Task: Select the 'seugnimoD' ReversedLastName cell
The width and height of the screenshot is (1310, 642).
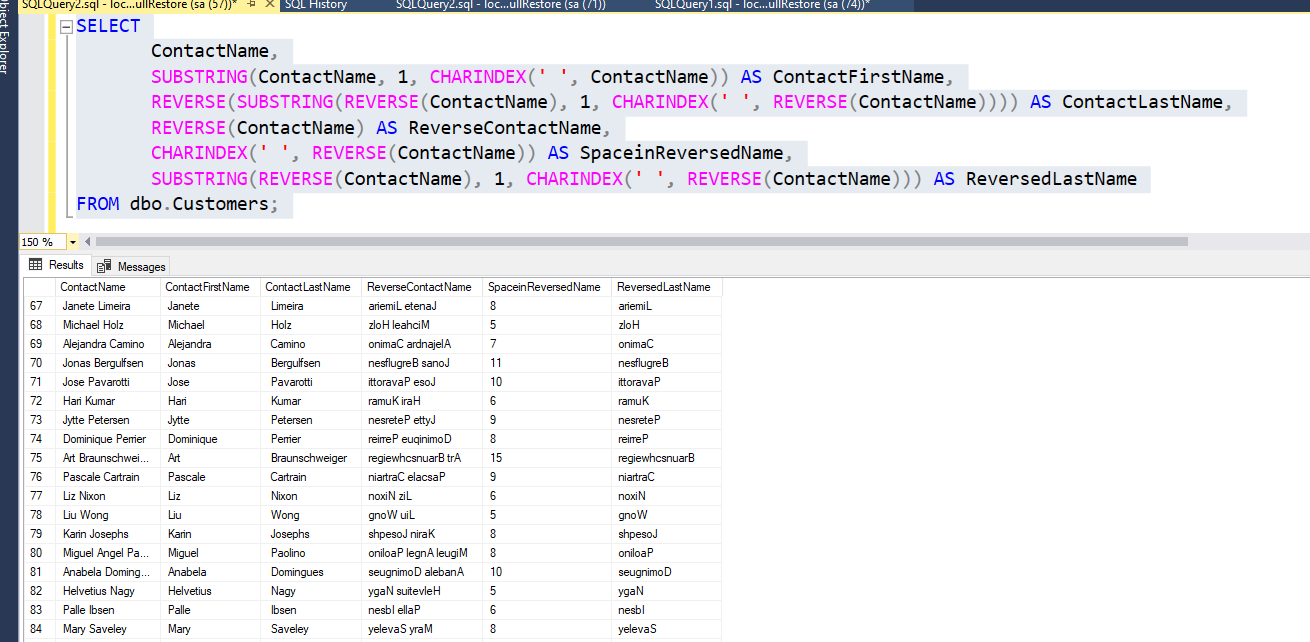Action: (x=666, y=572)
